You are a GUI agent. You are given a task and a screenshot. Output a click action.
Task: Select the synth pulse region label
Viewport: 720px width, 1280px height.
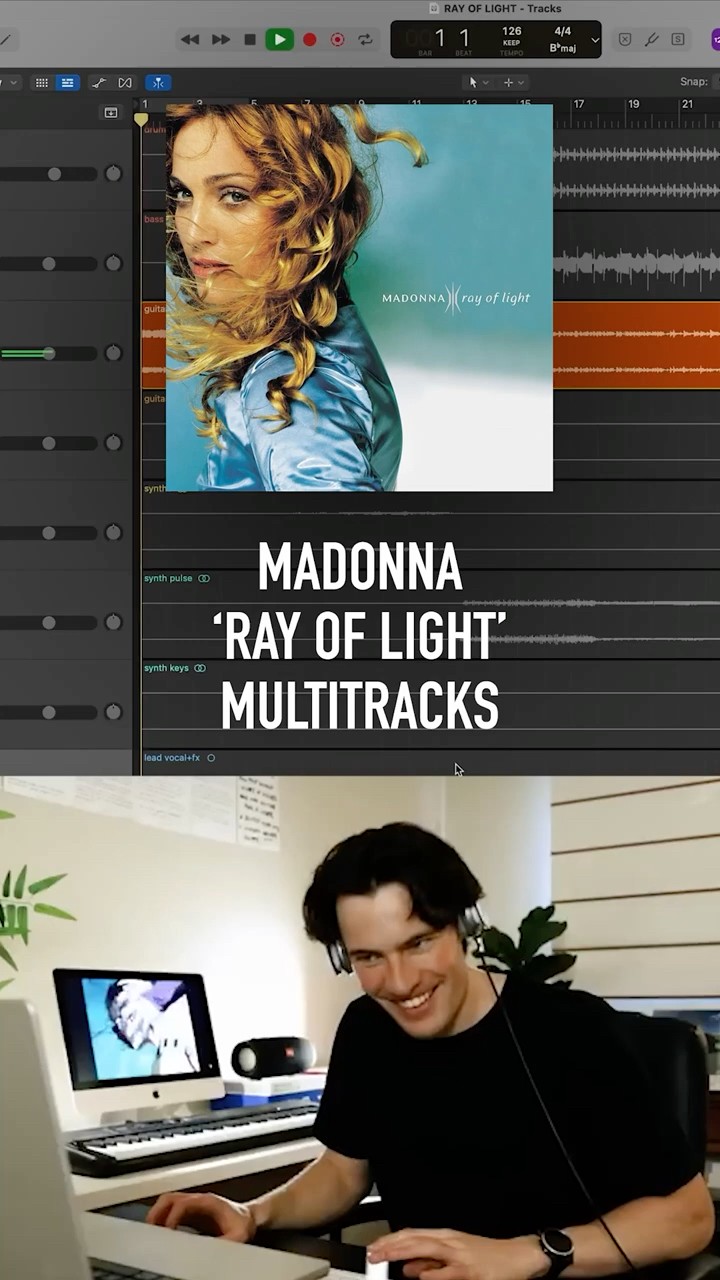click(168, 578)
